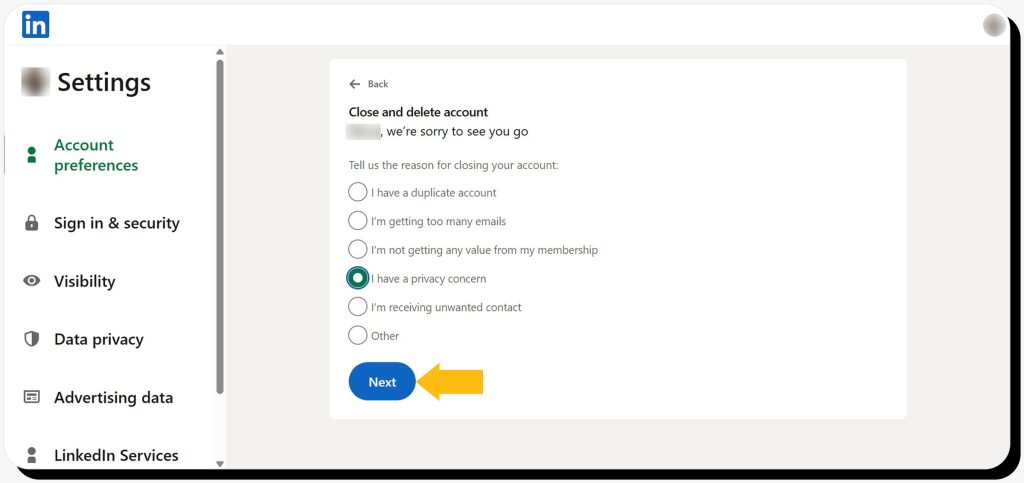Screen dimensions: 1024x483
Task: Select "not getting any value from membership"
Action: 358,249
